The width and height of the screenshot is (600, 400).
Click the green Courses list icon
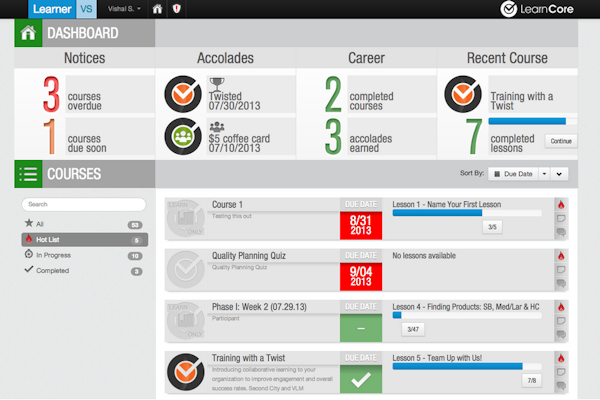(28, 174)
